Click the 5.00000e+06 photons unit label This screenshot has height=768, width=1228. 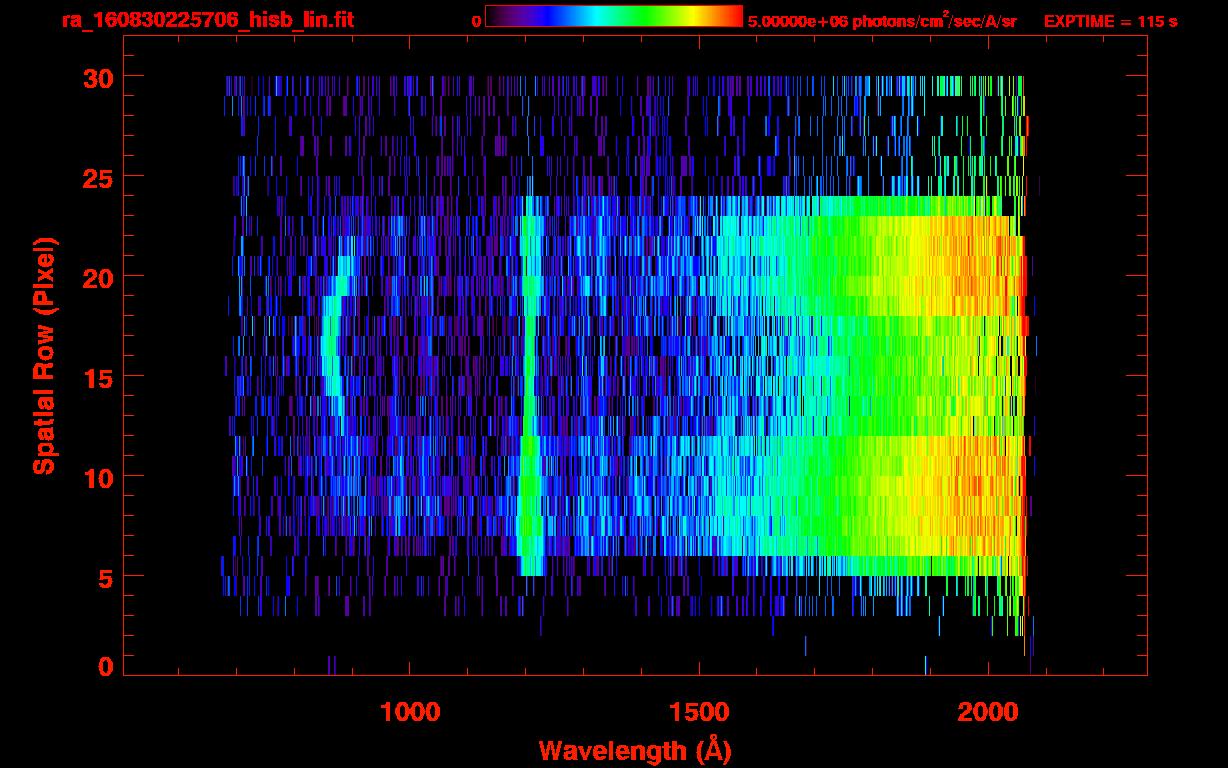coord(882,20)
